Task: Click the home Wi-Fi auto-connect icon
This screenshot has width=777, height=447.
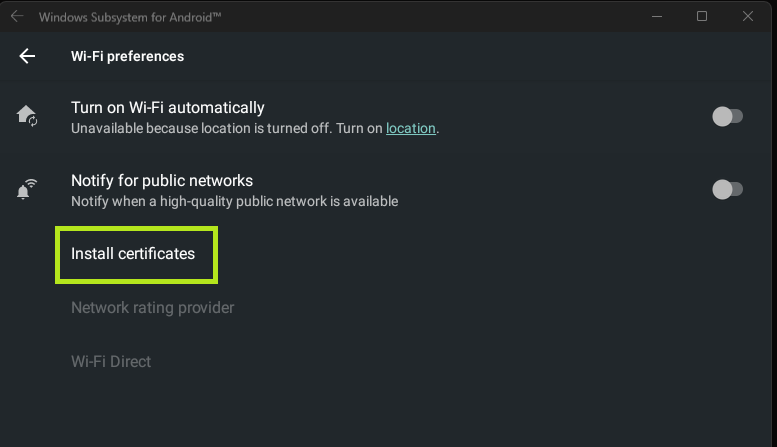Action: [27, 116]
